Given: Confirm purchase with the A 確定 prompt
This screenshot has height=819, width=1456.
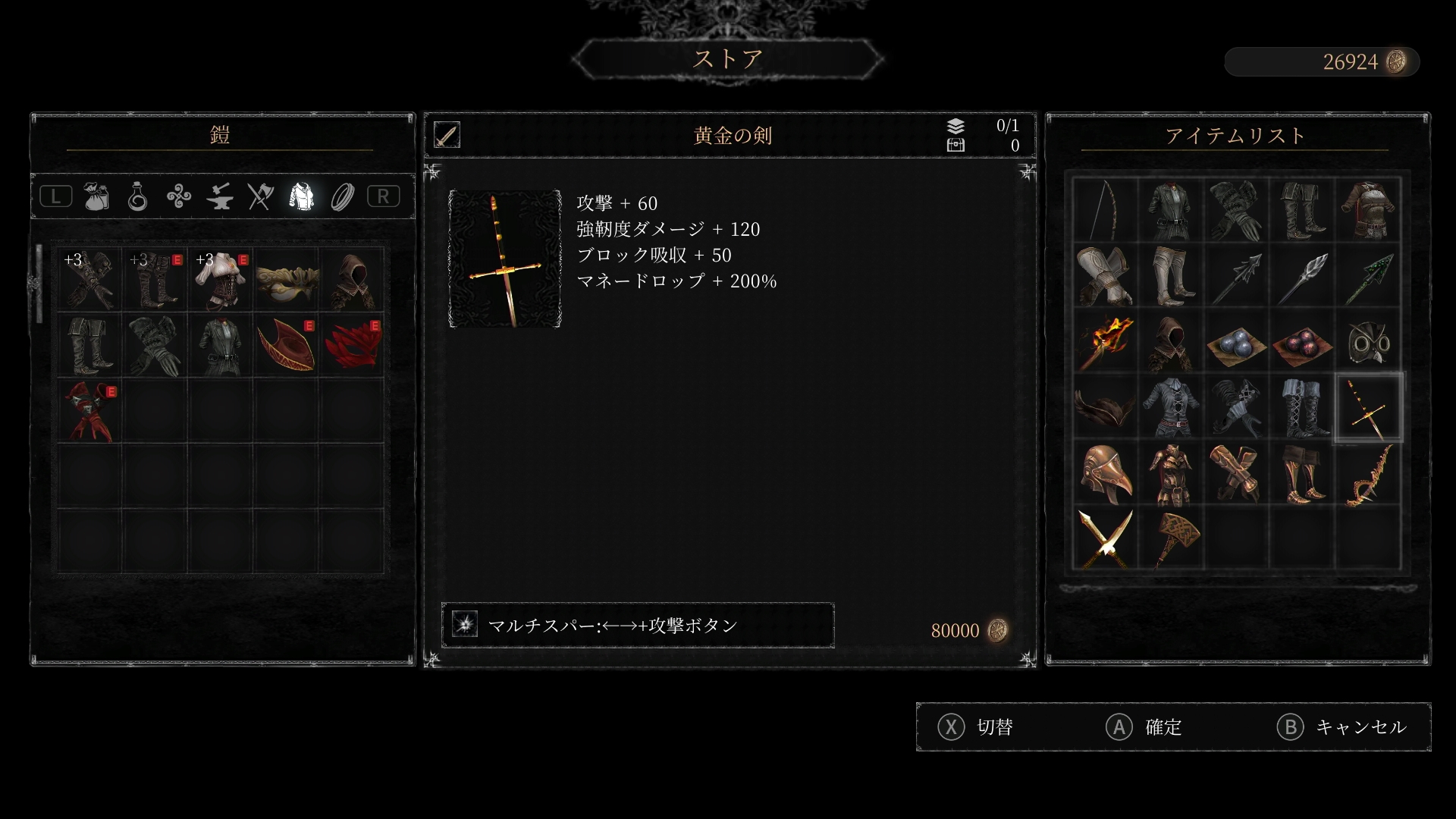Looking at the screenshot, I should tap(1144, 727).
